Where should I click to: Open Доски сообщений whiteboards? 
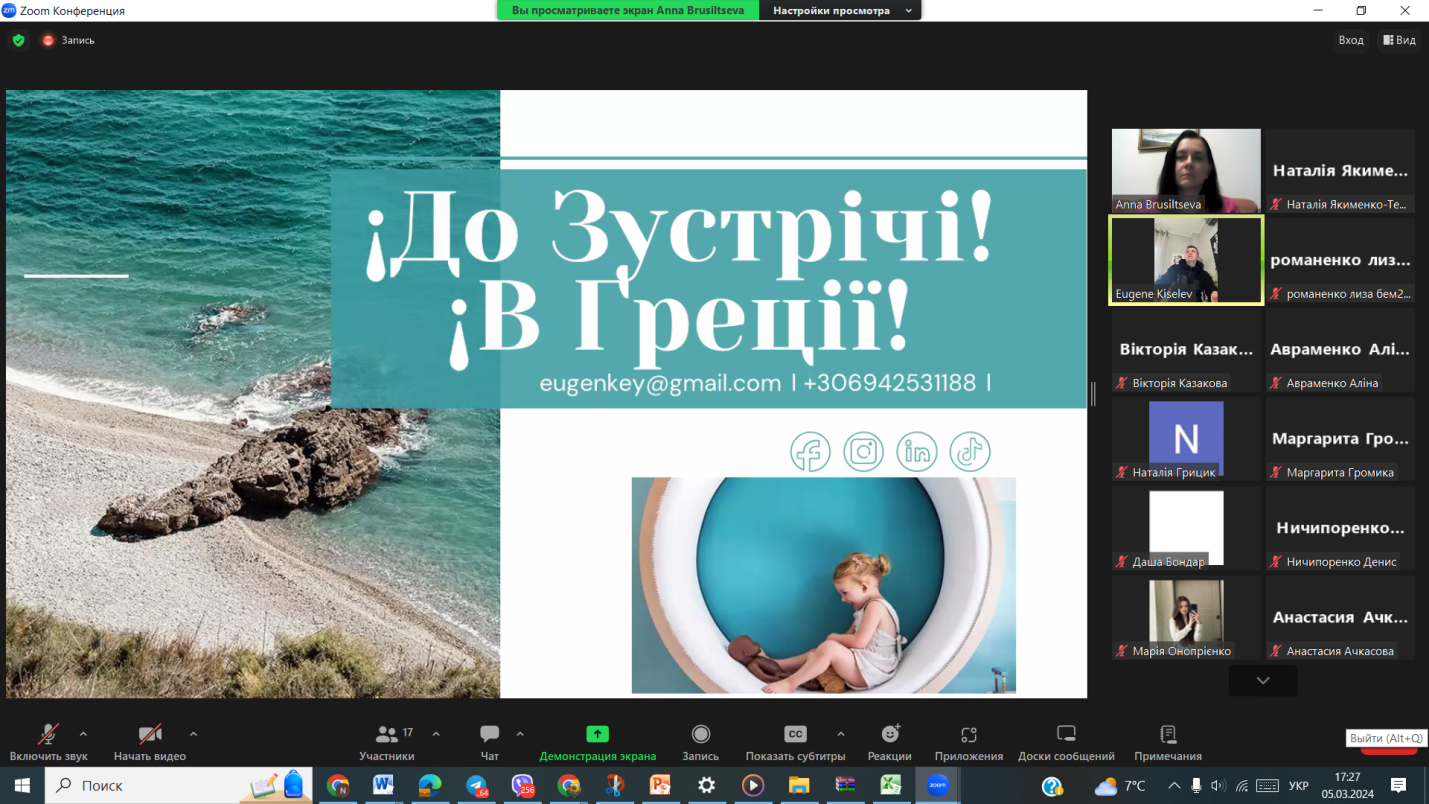point(1066,743)
